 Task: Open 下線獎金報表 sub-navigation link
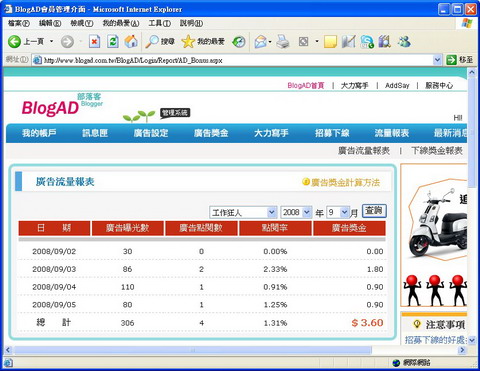tap(437, 151)
